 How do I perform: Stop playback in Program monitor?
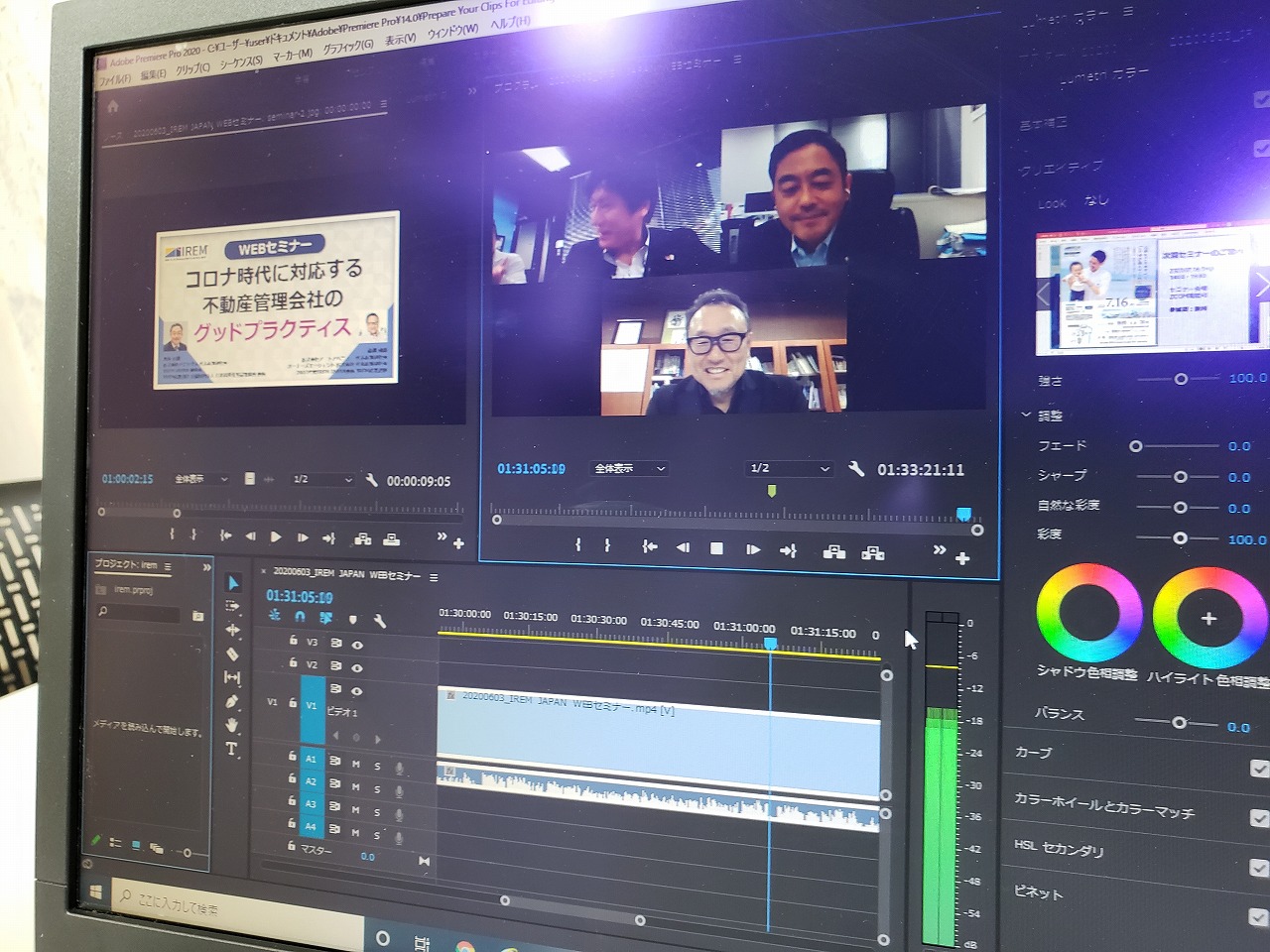tap(716, 548)
